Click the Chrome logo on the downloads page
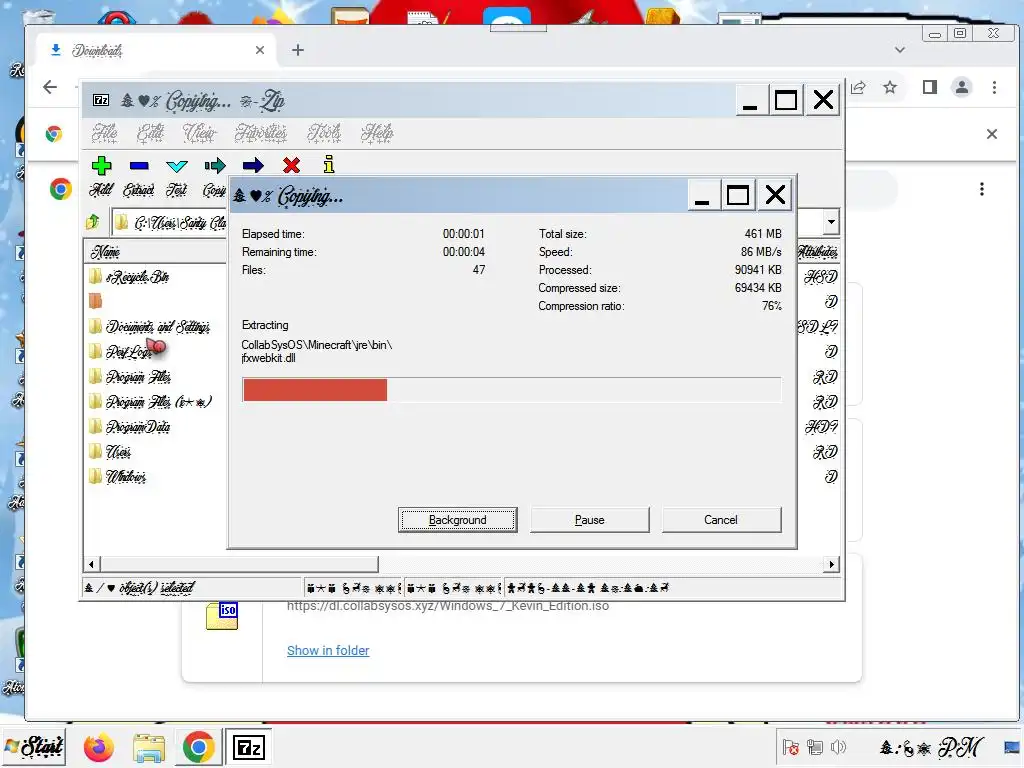Viewport: 1024px width, 768px height. (60, 189)
